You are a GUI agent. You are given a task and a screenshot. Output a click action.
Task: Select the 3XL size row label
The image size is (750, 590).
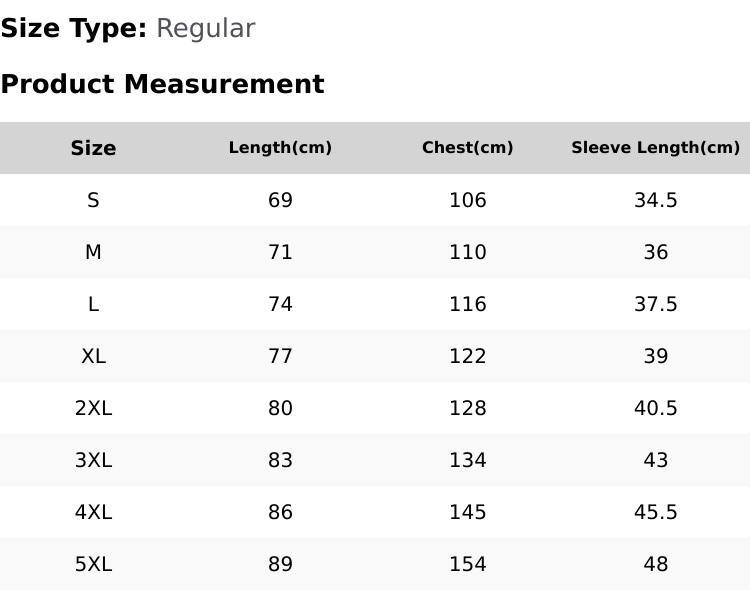[93, 460]
